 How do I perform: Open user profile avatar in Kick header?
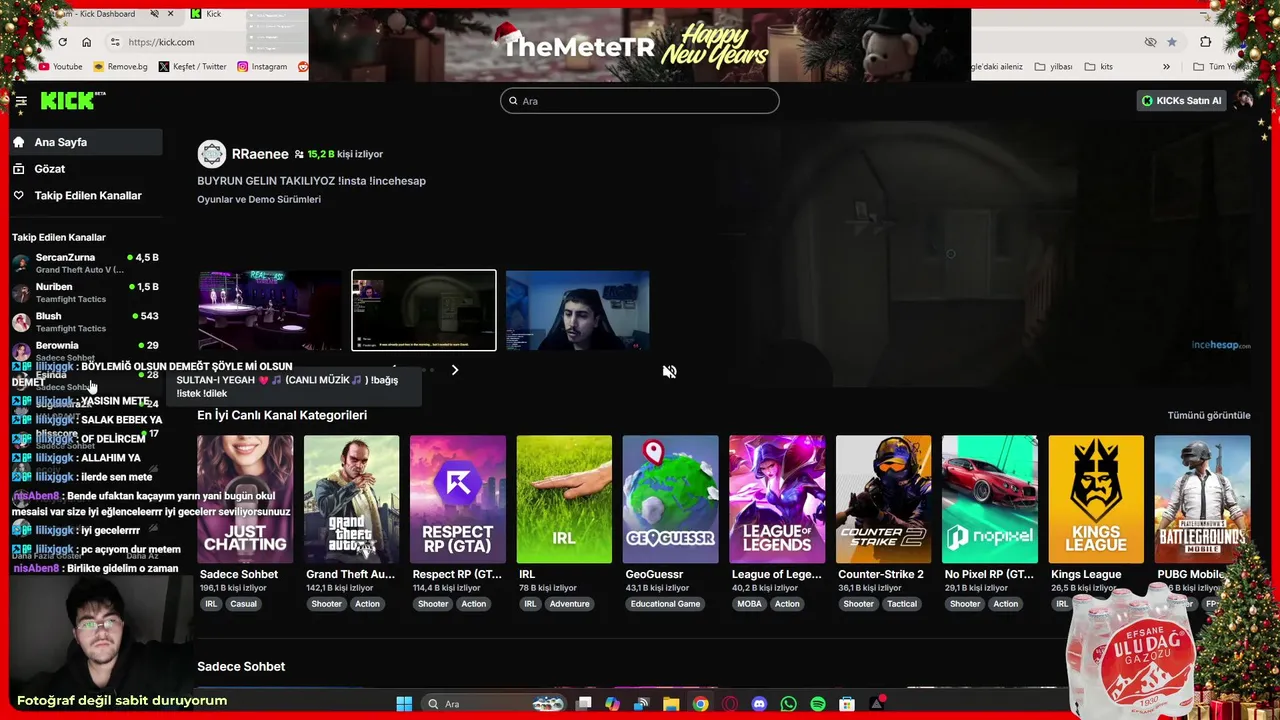pyautogui.click(x=1244, y=100)
